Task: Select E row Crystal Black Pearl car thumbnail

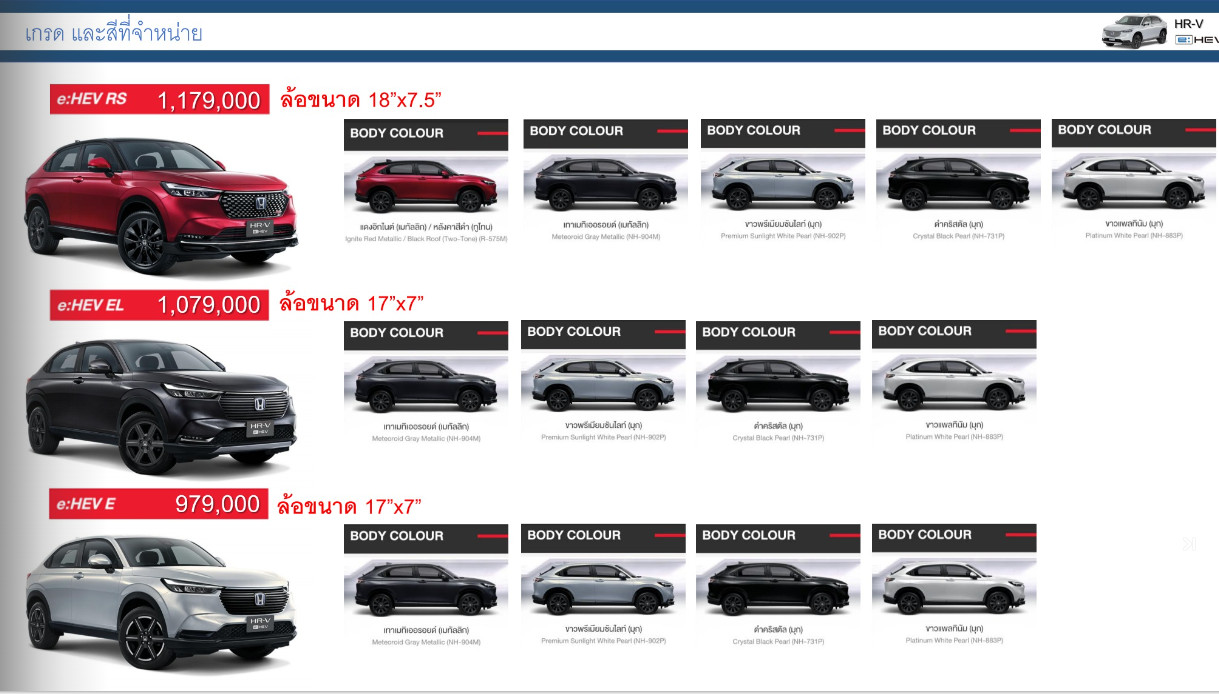Action: tap(778, 590)
